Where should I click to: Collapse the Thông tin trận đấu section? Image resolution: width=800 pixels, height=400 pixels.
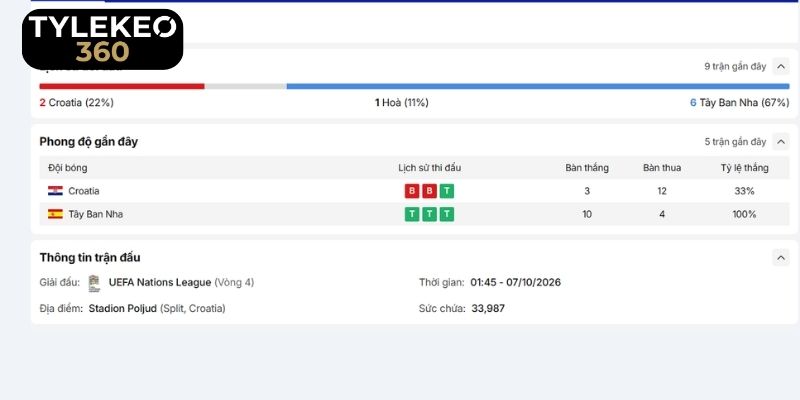pyautogui.click(x=781, y=258)
